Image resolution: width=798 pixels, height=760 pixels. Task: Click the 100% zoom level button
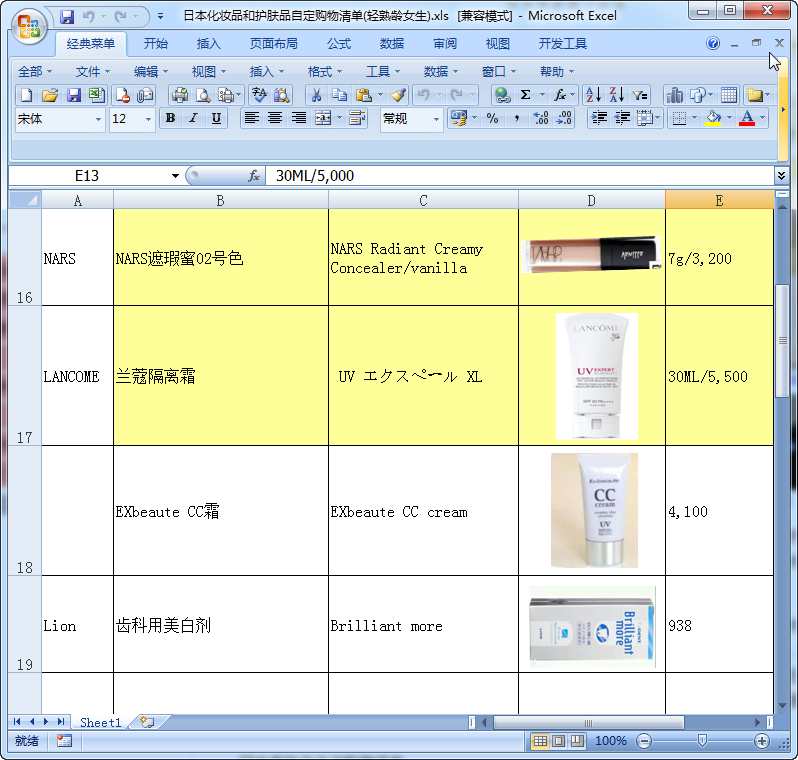point(611,741)
